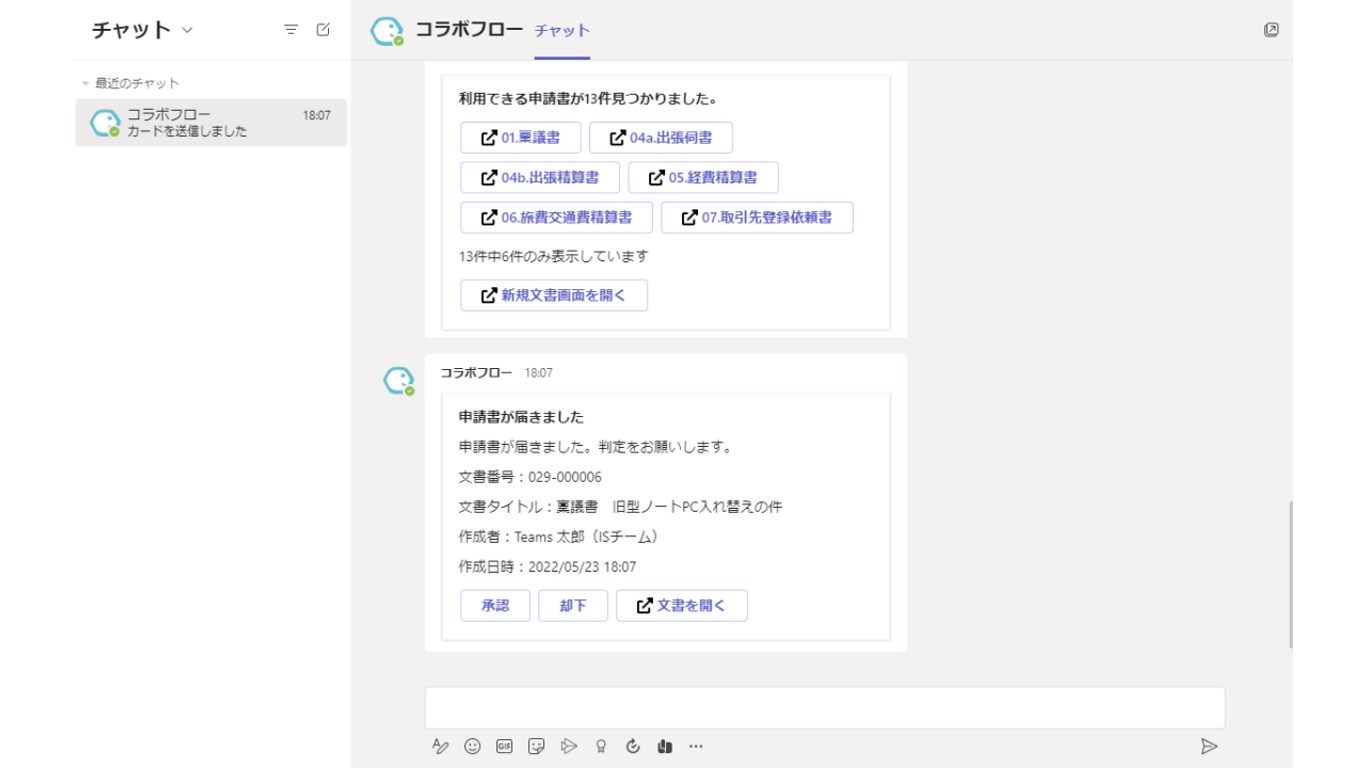Click the 18:07 timestamp in the chat list
Image resolution: width=1366 pixels, height=768 pixels.
click(x=316, y=115)
